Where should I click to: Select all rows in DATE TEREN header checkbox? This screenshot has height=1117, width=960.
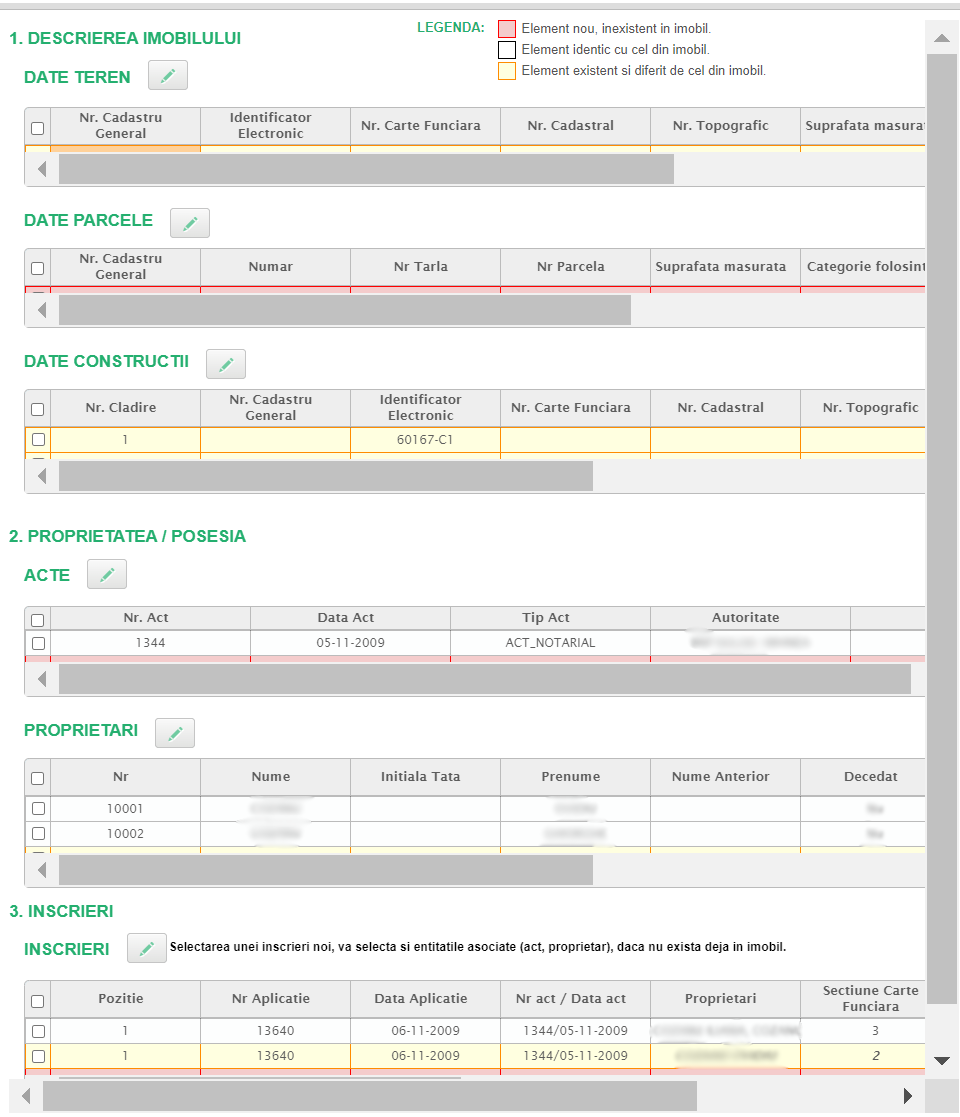coord(38,128)
